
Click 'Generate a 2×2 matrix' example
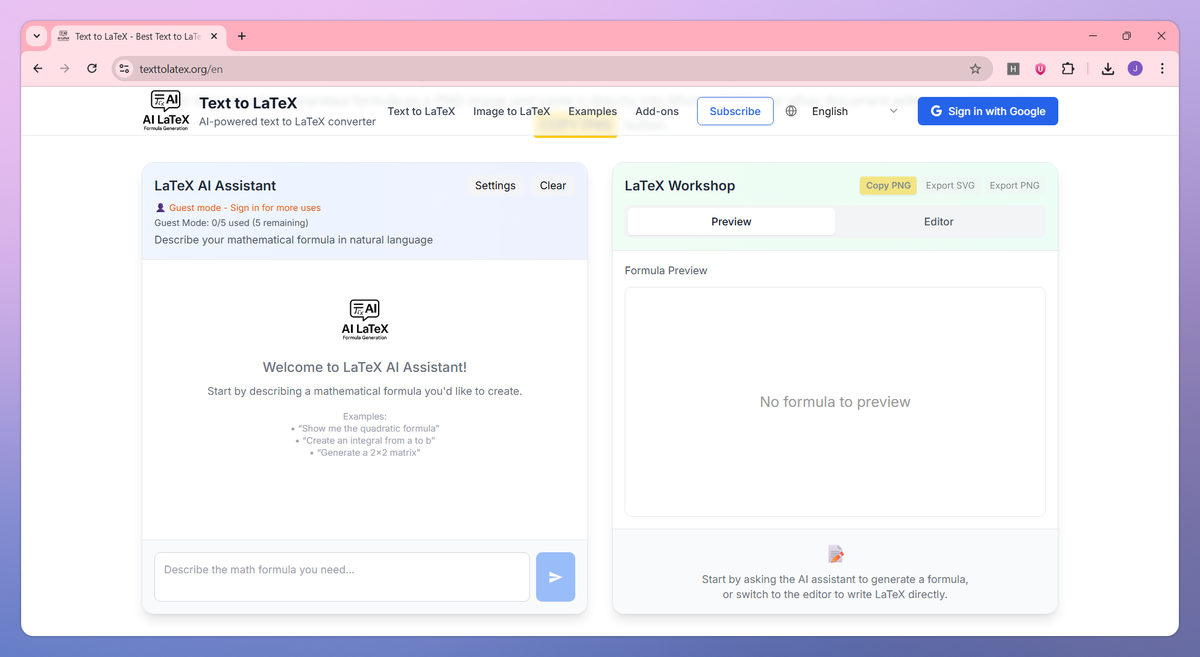[x=368, y=453]
